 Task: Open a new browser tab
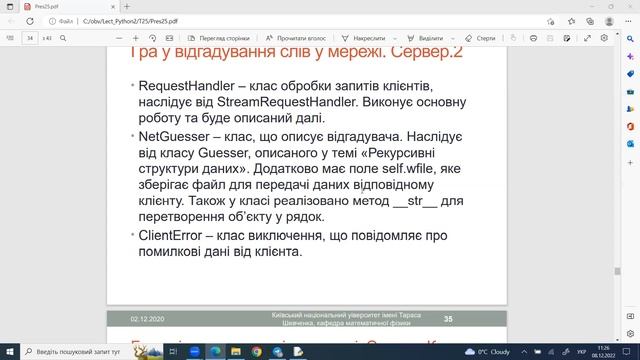point(127,7)
